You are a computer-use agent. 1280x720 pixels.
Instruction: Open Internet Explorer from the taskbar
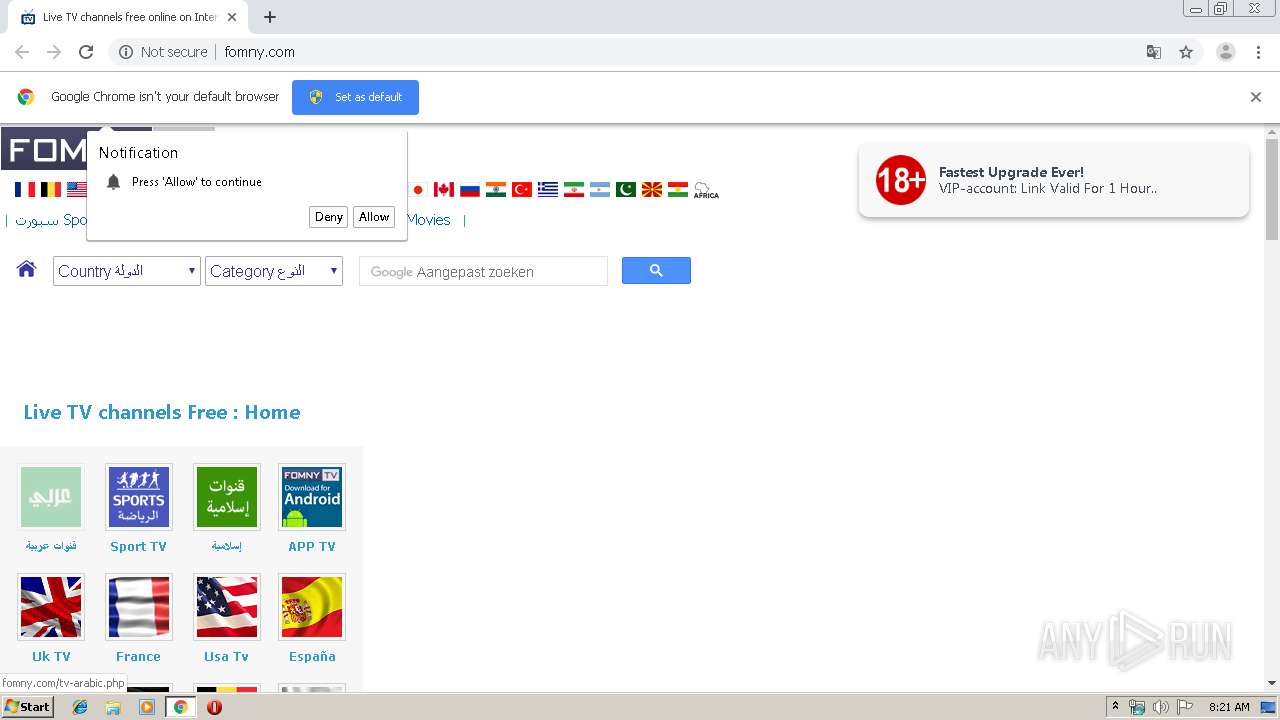[x=80, y=707]
